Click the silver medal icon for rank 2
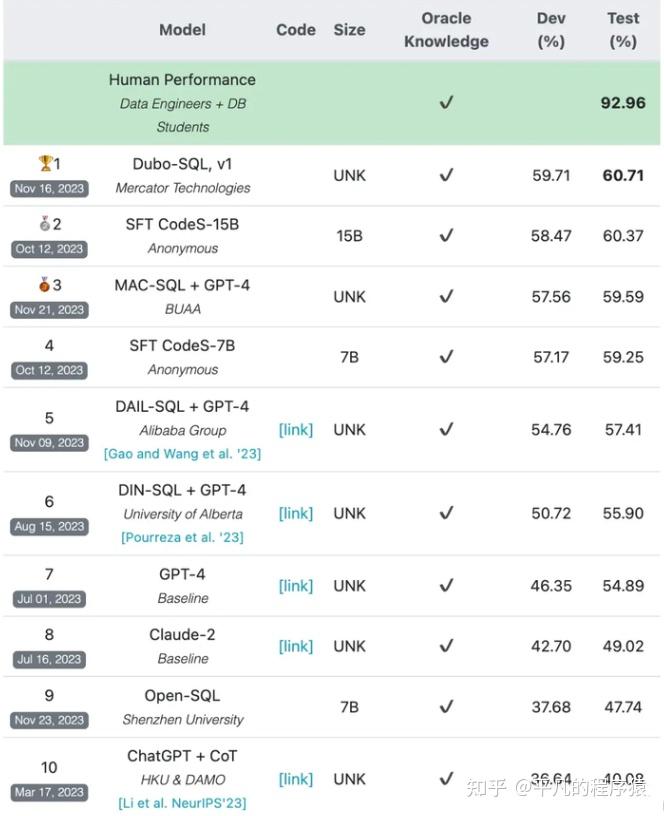The height and width of the screenshot is (816, 664). point(43,224)
